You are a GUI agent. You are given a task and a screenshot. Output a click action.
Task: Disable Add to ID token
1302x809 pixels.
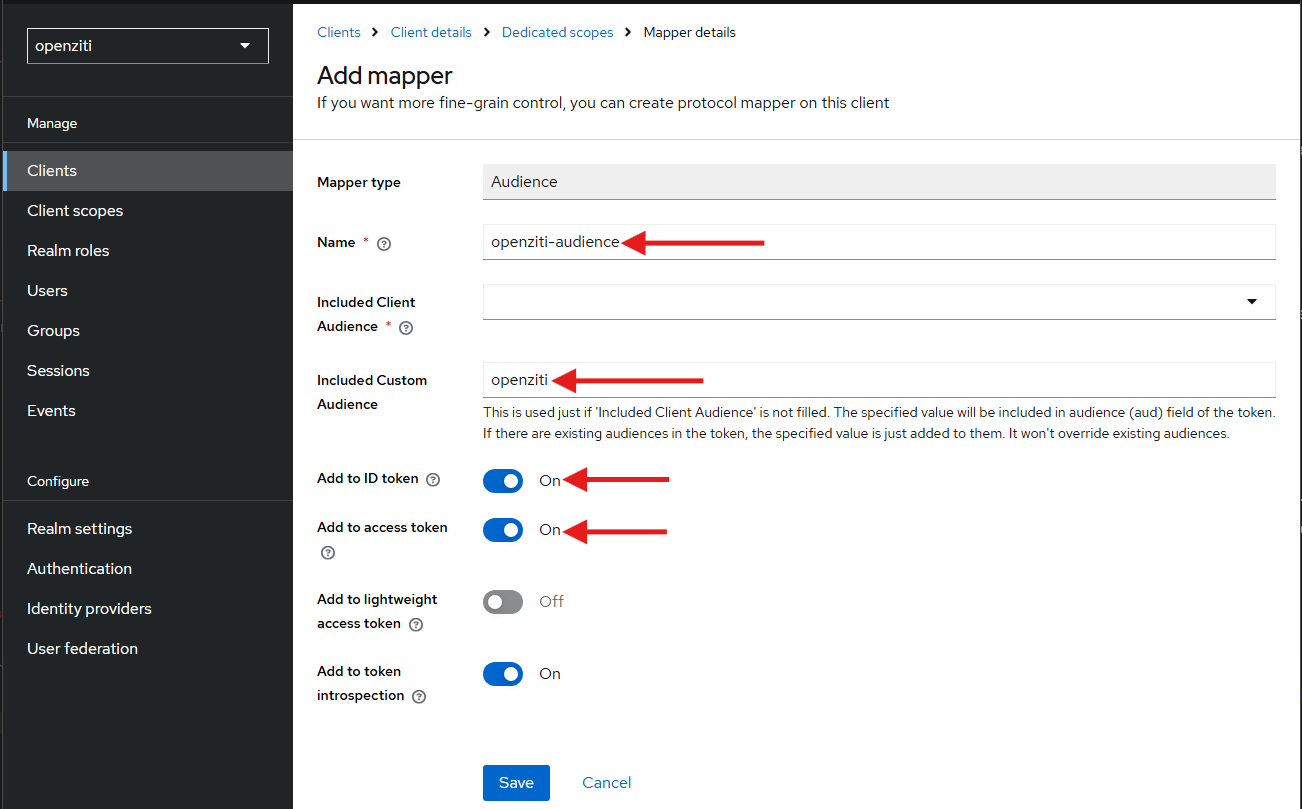click(x=503, y=481)
